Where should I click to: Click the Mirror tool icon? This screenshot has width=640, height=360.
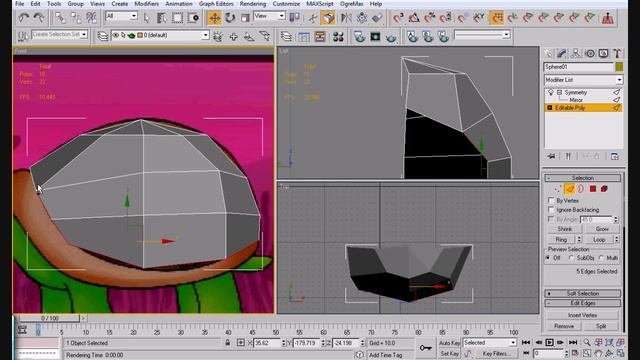click(x=346, y=18)
